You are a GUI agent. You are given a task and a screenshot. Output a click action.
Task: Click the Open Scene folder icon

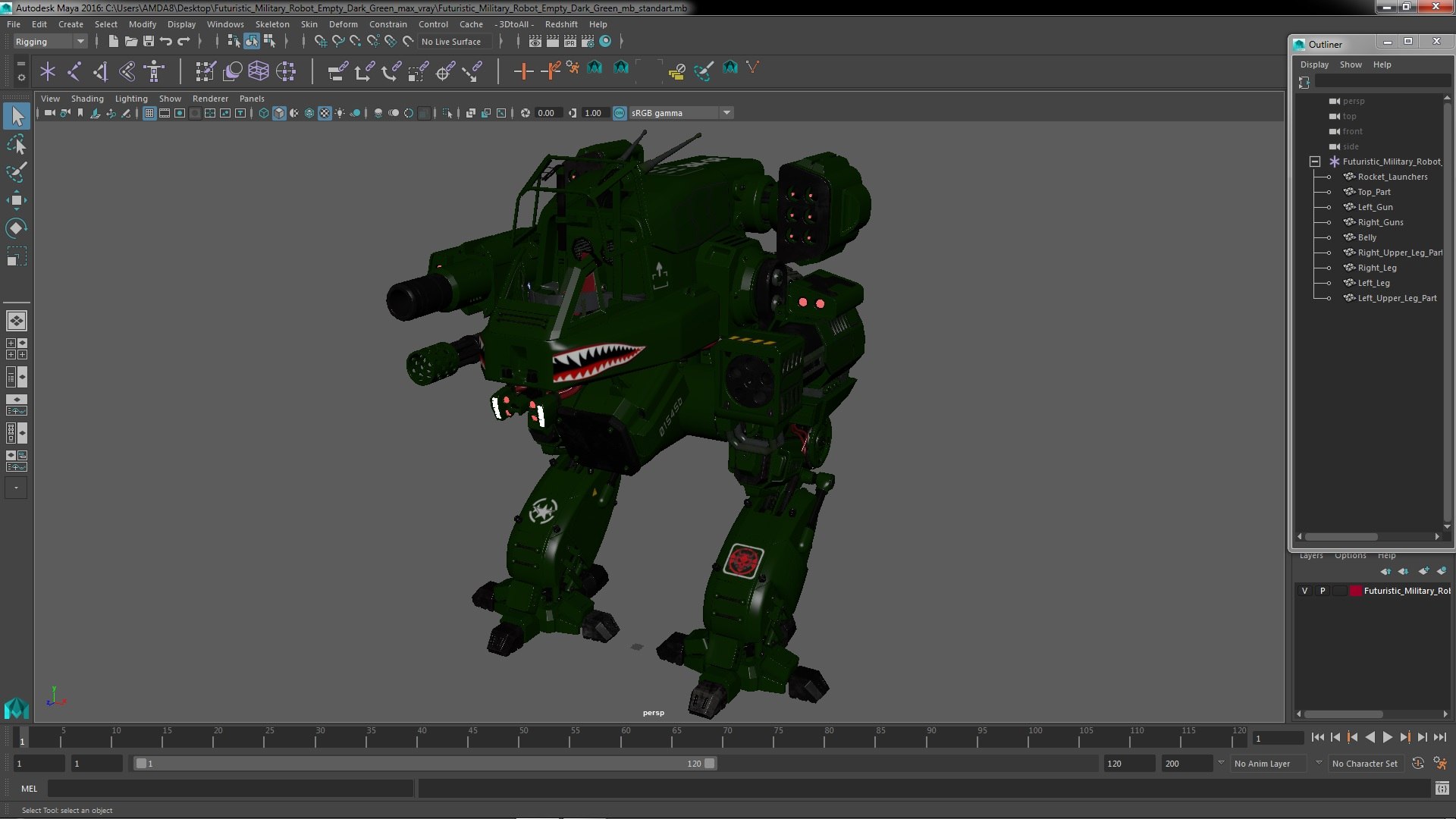[130, 41]
